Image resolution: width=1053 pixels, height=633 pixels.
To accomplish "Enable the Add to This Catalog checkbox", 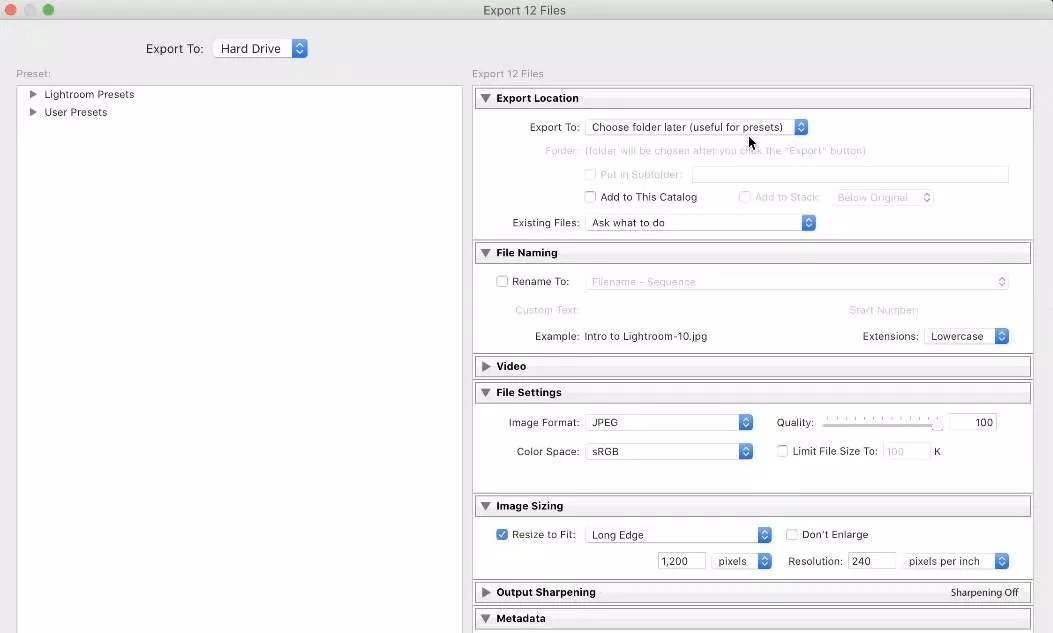I will point(590,197).
